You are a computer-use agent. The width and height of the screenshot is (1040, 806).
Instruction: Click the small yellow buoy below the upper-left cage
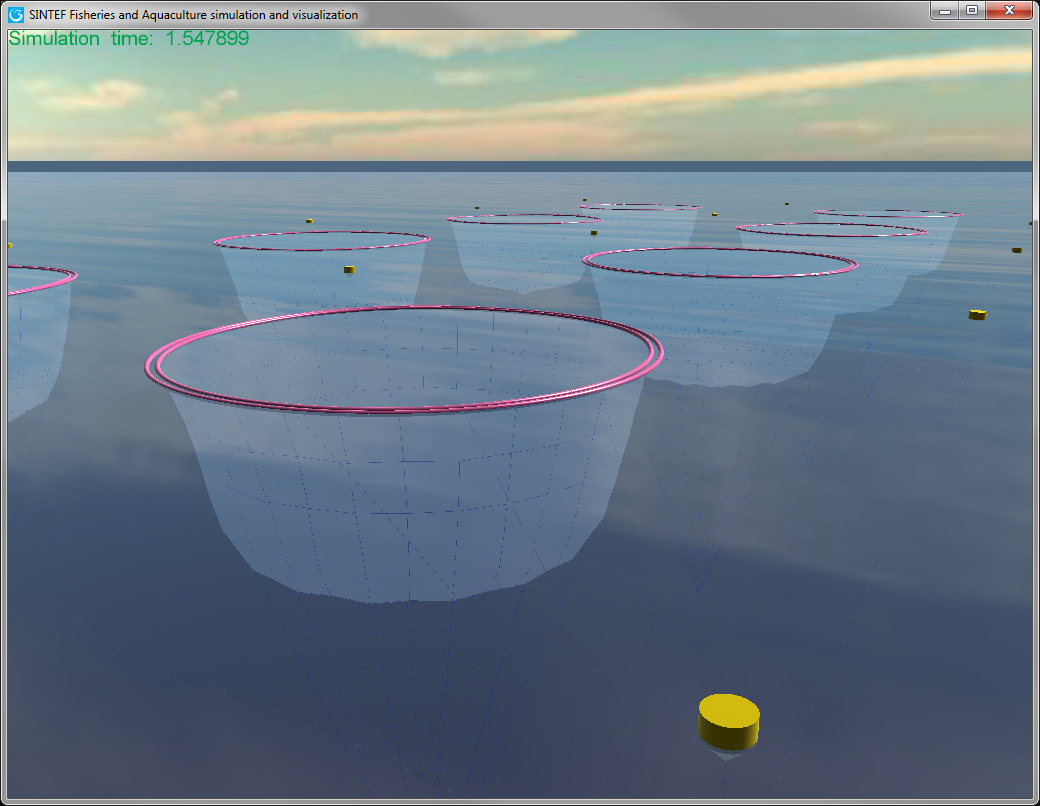tap(349, 269)
